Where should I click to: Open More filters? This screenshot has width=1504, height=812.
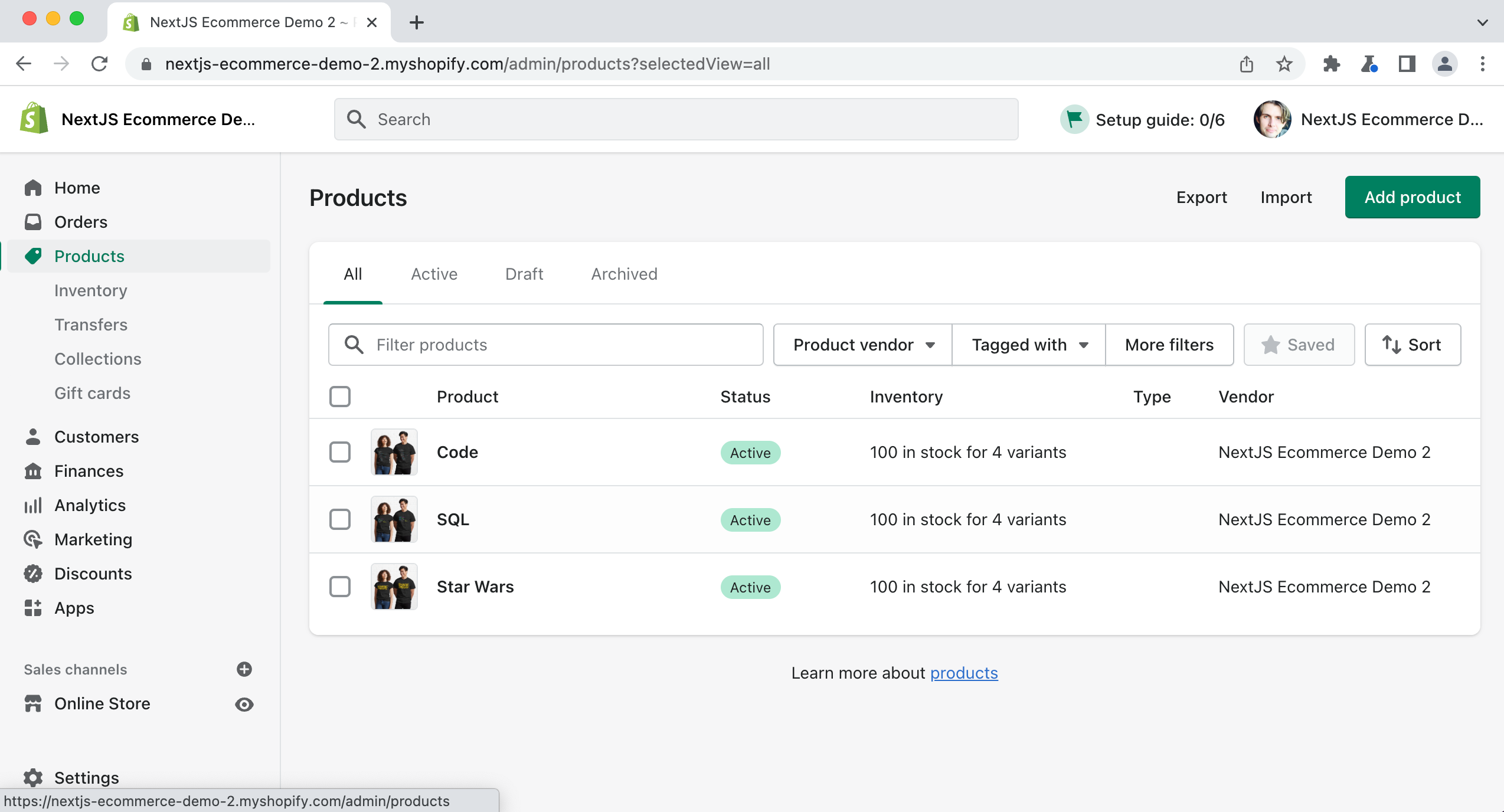(x=1169, y=345)
